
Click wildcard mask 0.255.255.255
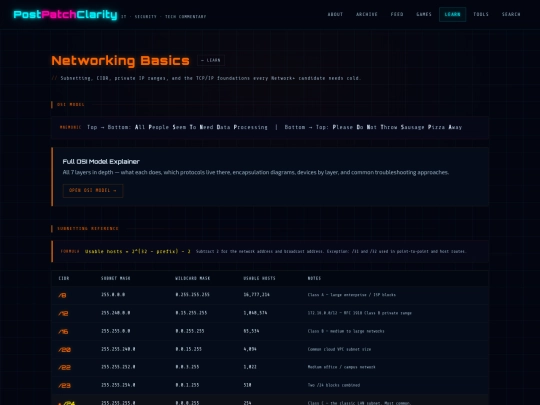[193, 295]
